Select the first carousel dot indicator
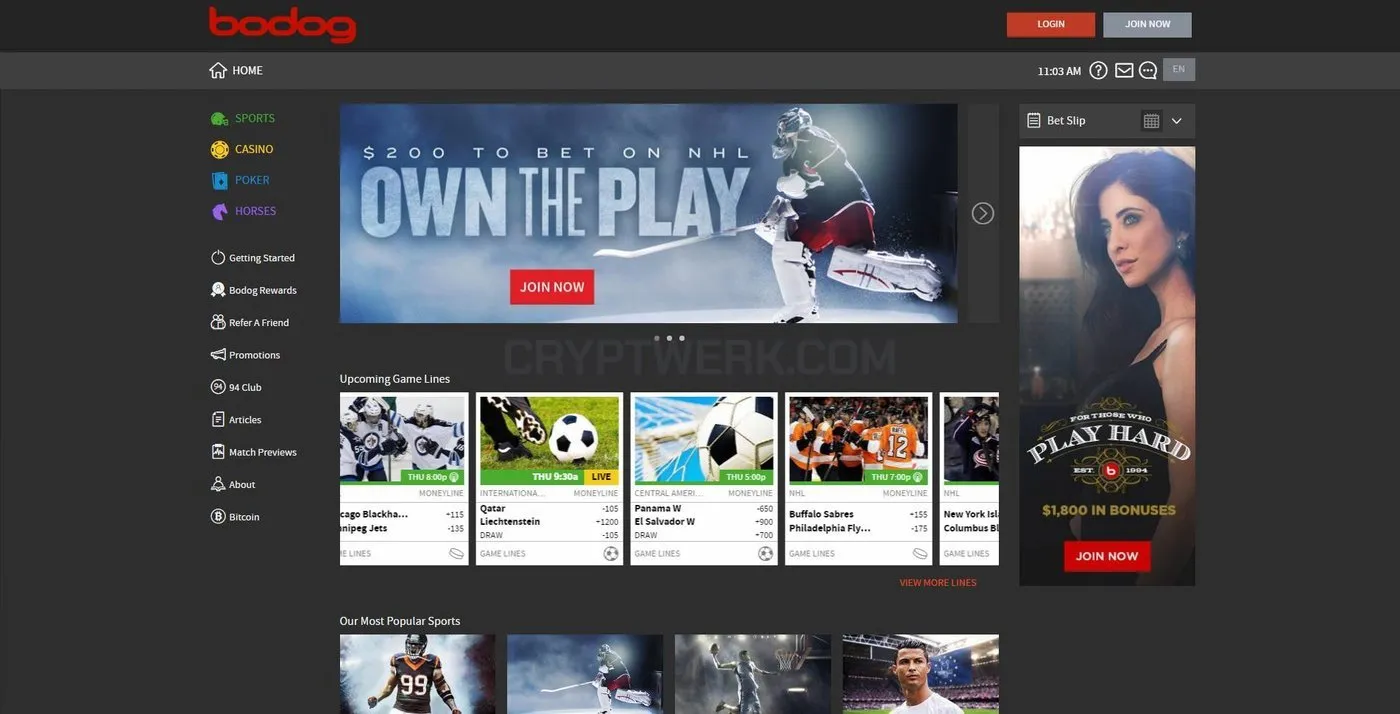Viewport: 1400px width, 714px height. 657,338
